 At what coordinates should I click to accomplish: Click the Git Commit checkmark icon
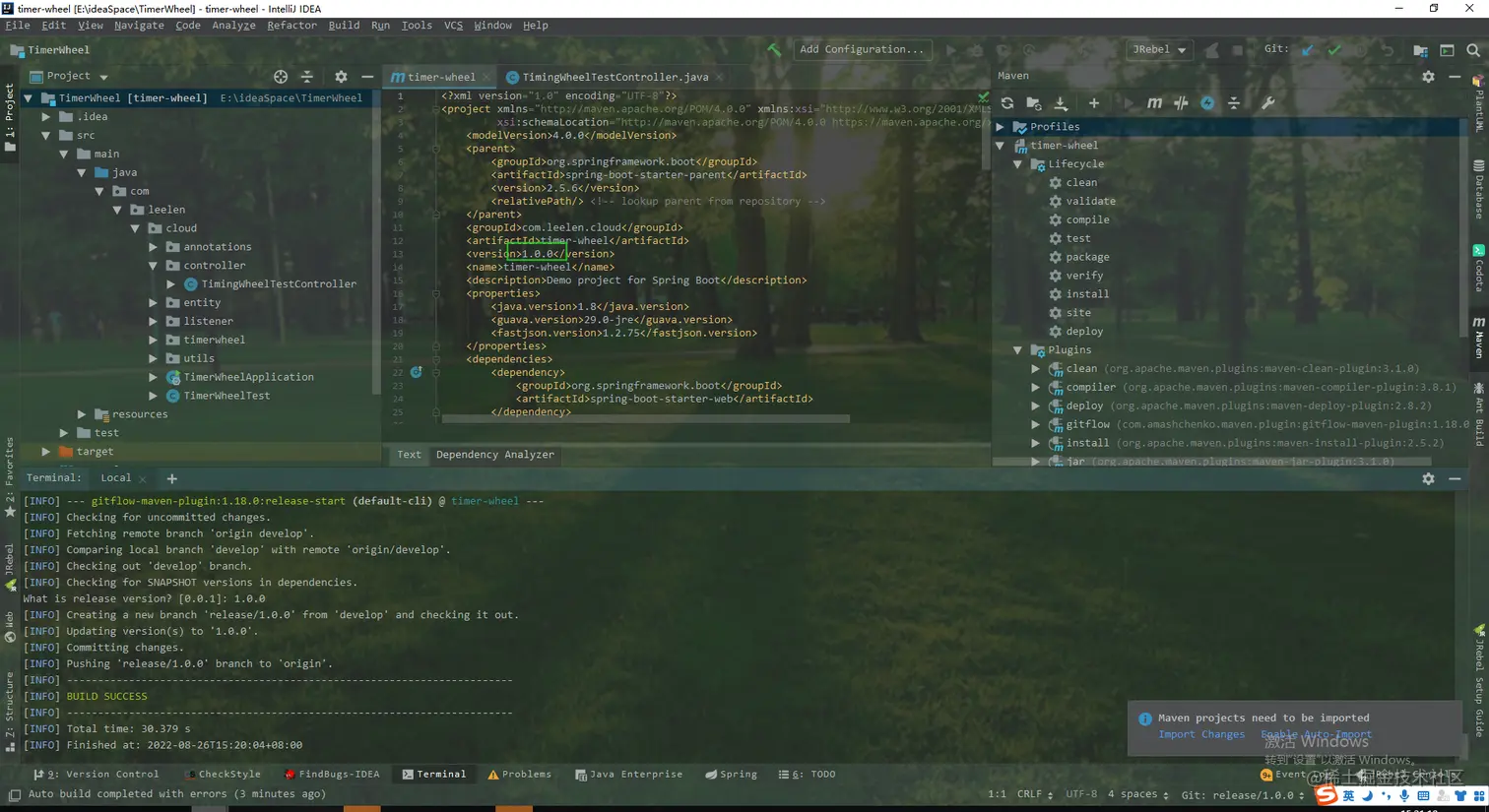[x=1334, y=50]
